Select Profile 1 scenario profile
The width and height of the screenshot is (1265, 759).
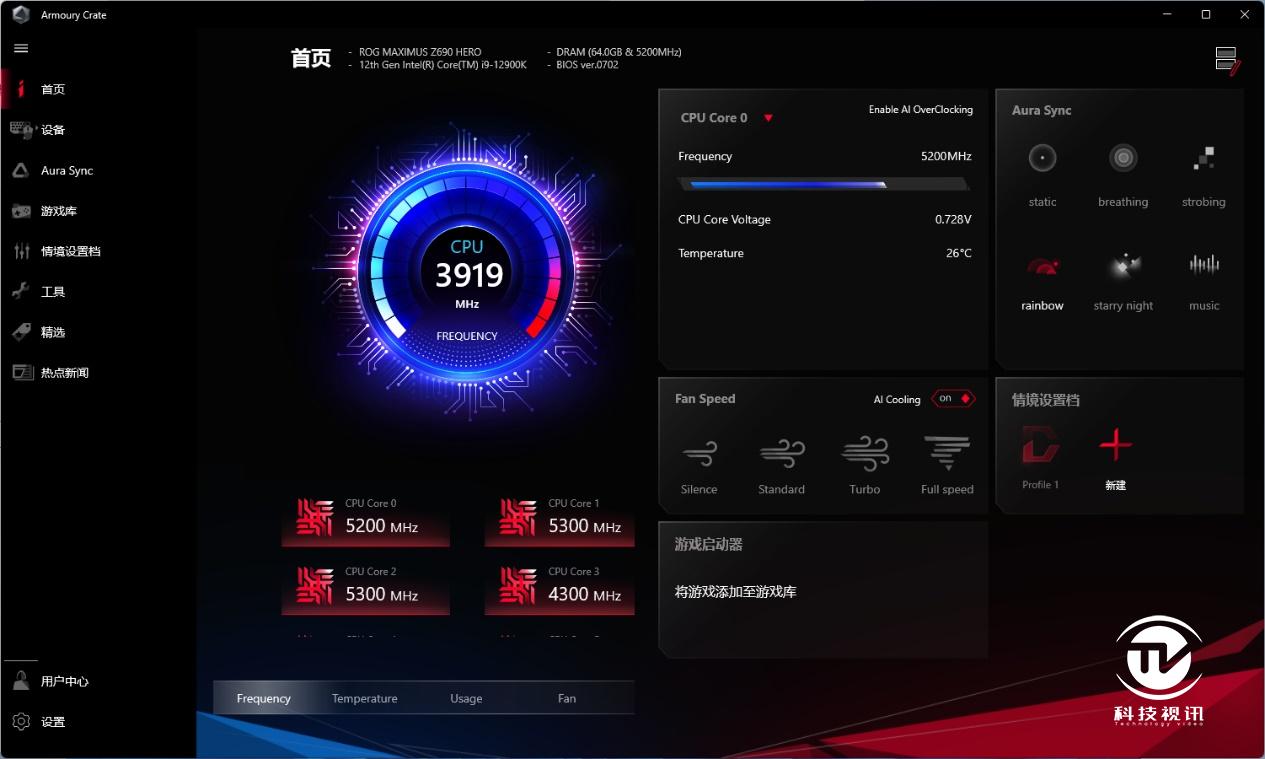pos(1040,457)
